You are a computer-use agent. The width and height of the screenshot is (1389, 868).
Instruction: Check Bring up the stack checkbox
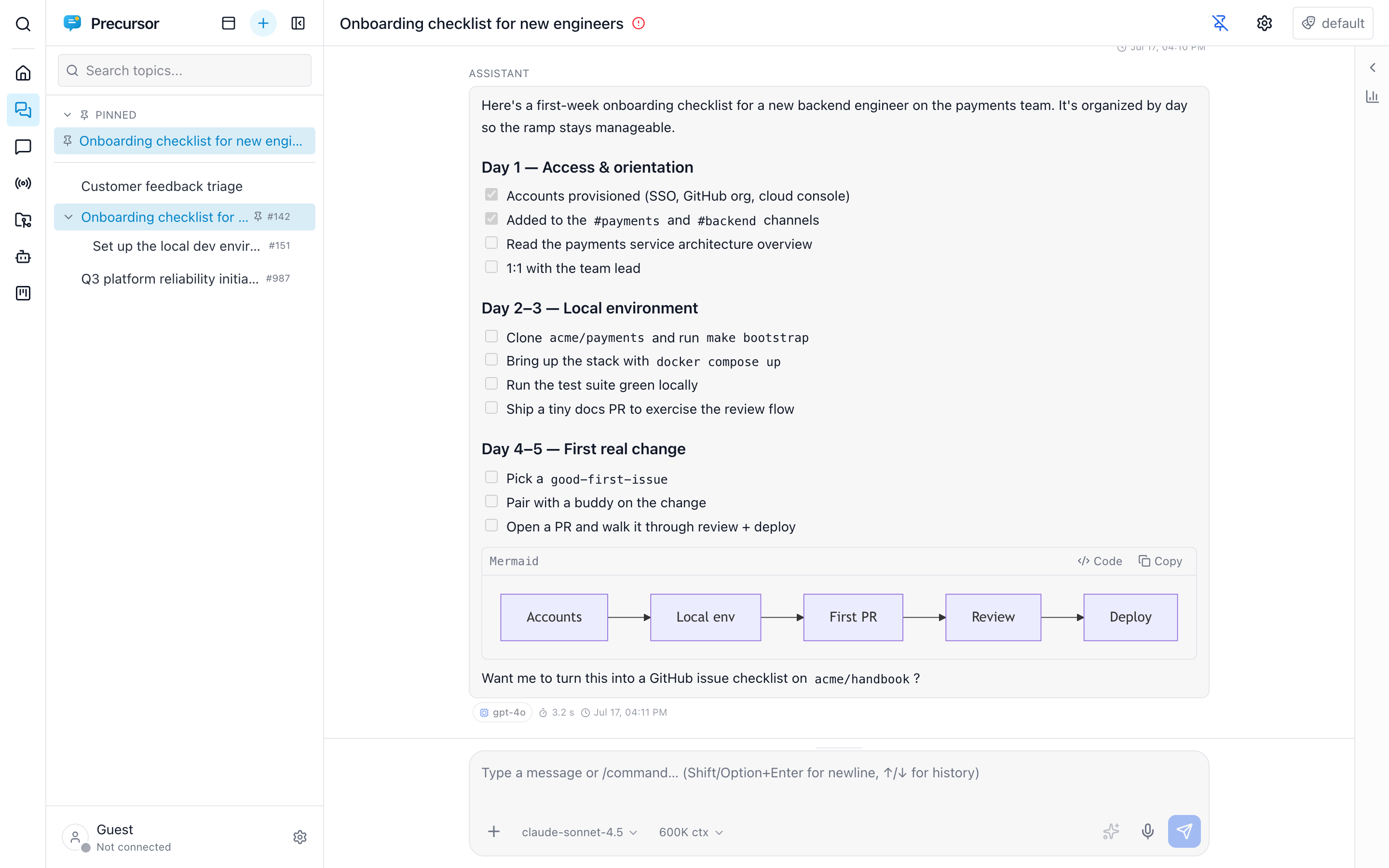click(491, 360)
